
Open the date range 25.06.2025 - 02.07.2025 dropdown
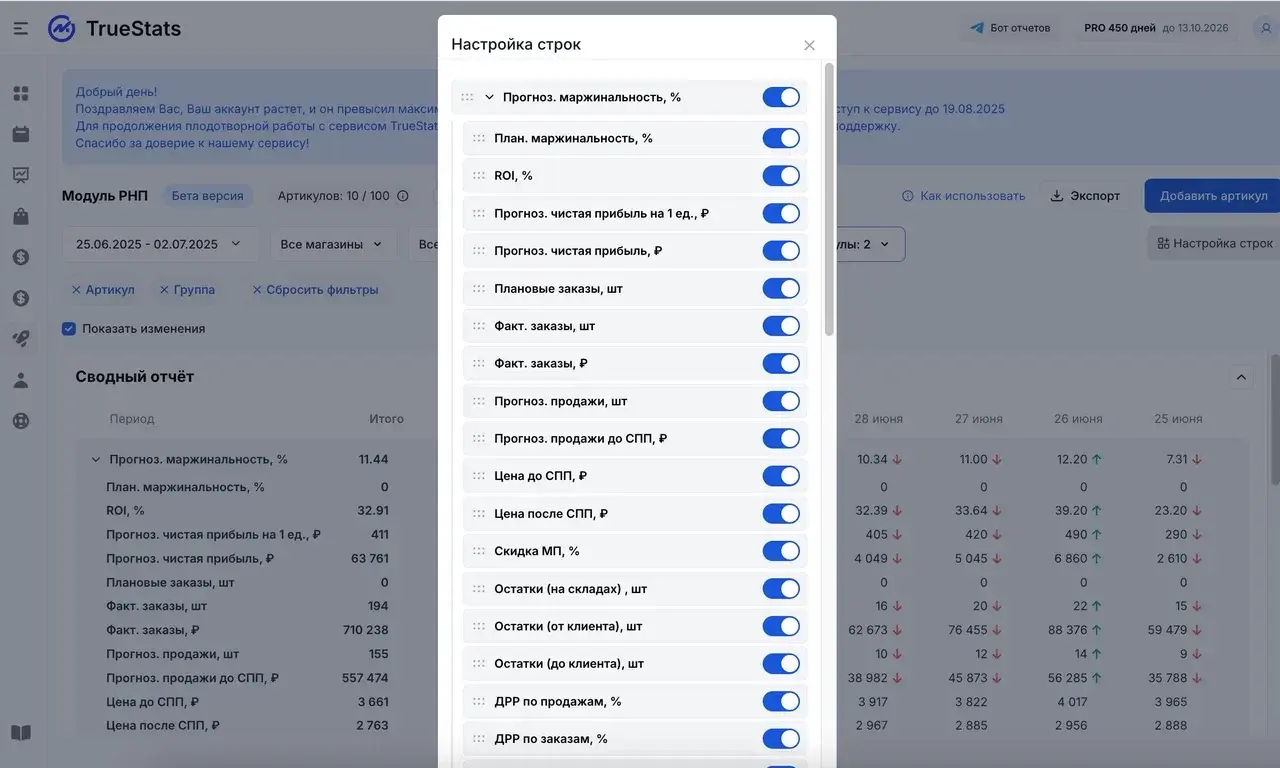(160, 244)
